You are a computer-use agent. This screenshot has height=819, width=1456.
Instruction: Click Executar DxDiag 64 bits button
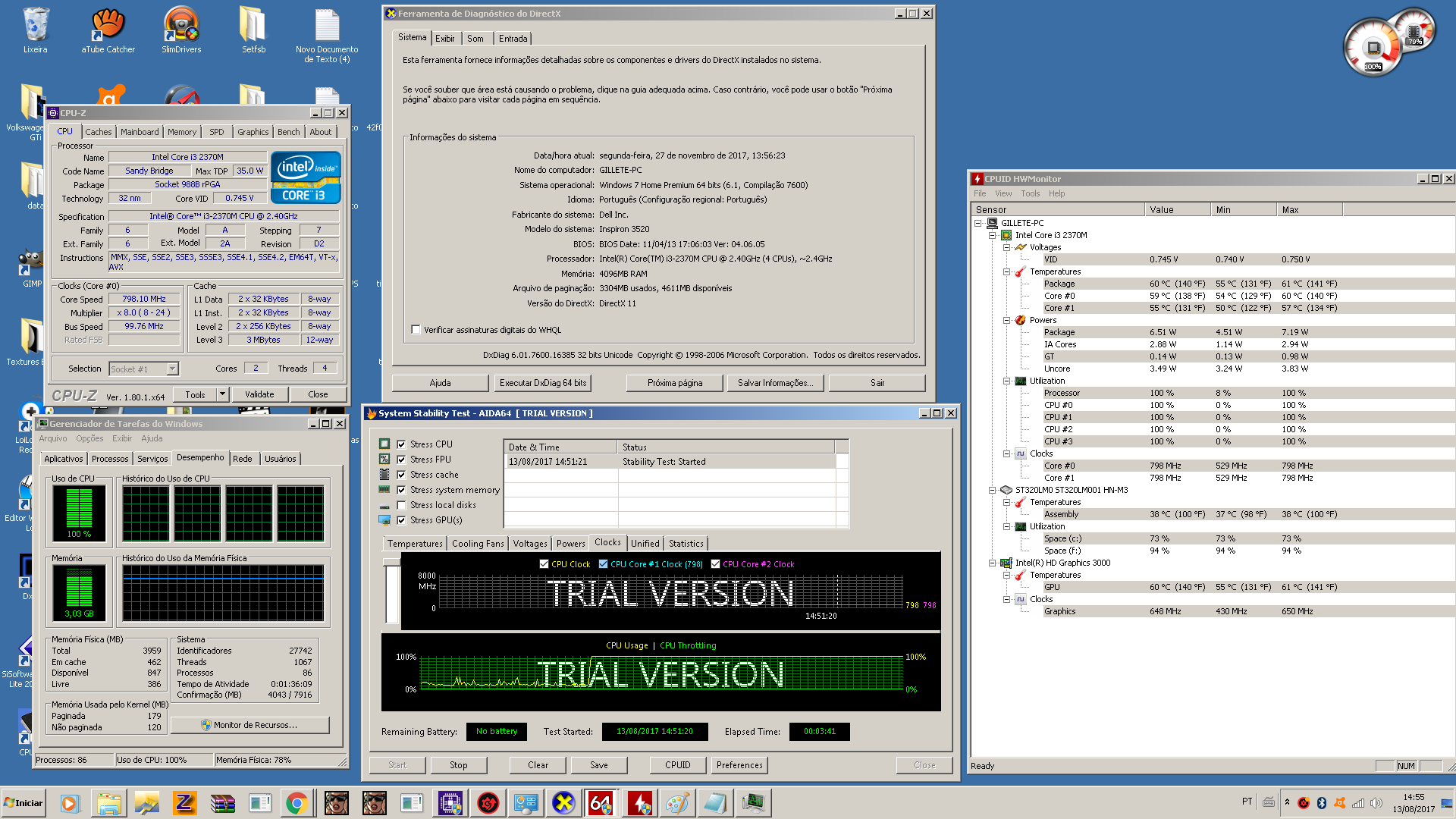pos(543,383)
